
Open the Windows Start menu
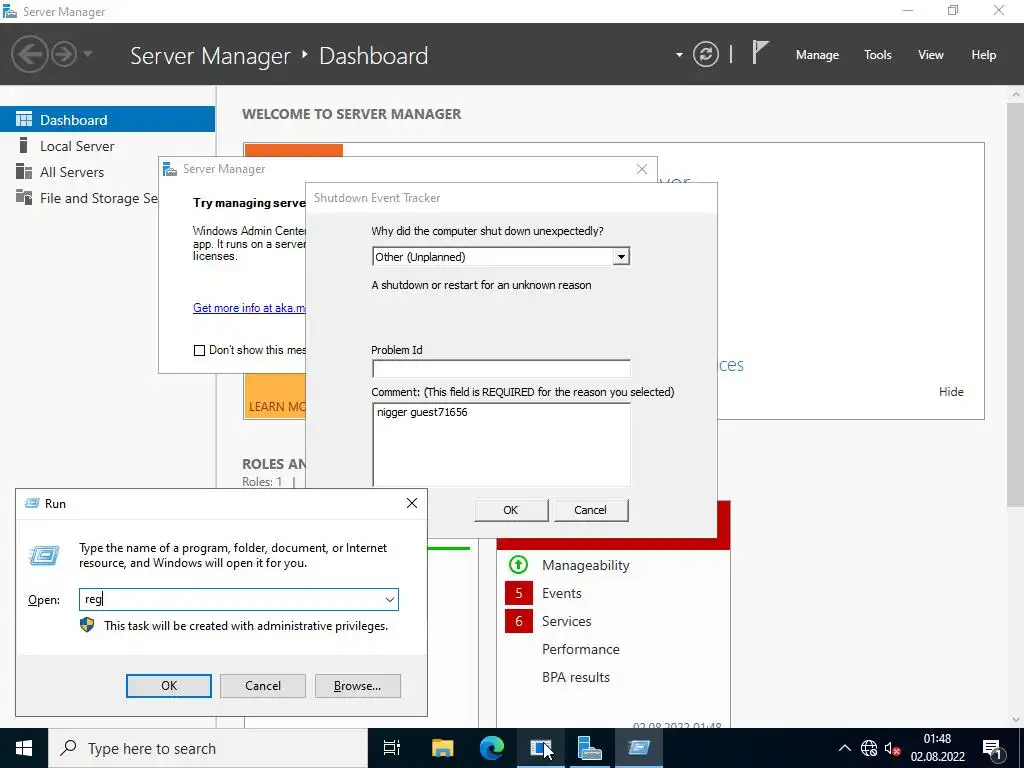click(x=24, y=748)
